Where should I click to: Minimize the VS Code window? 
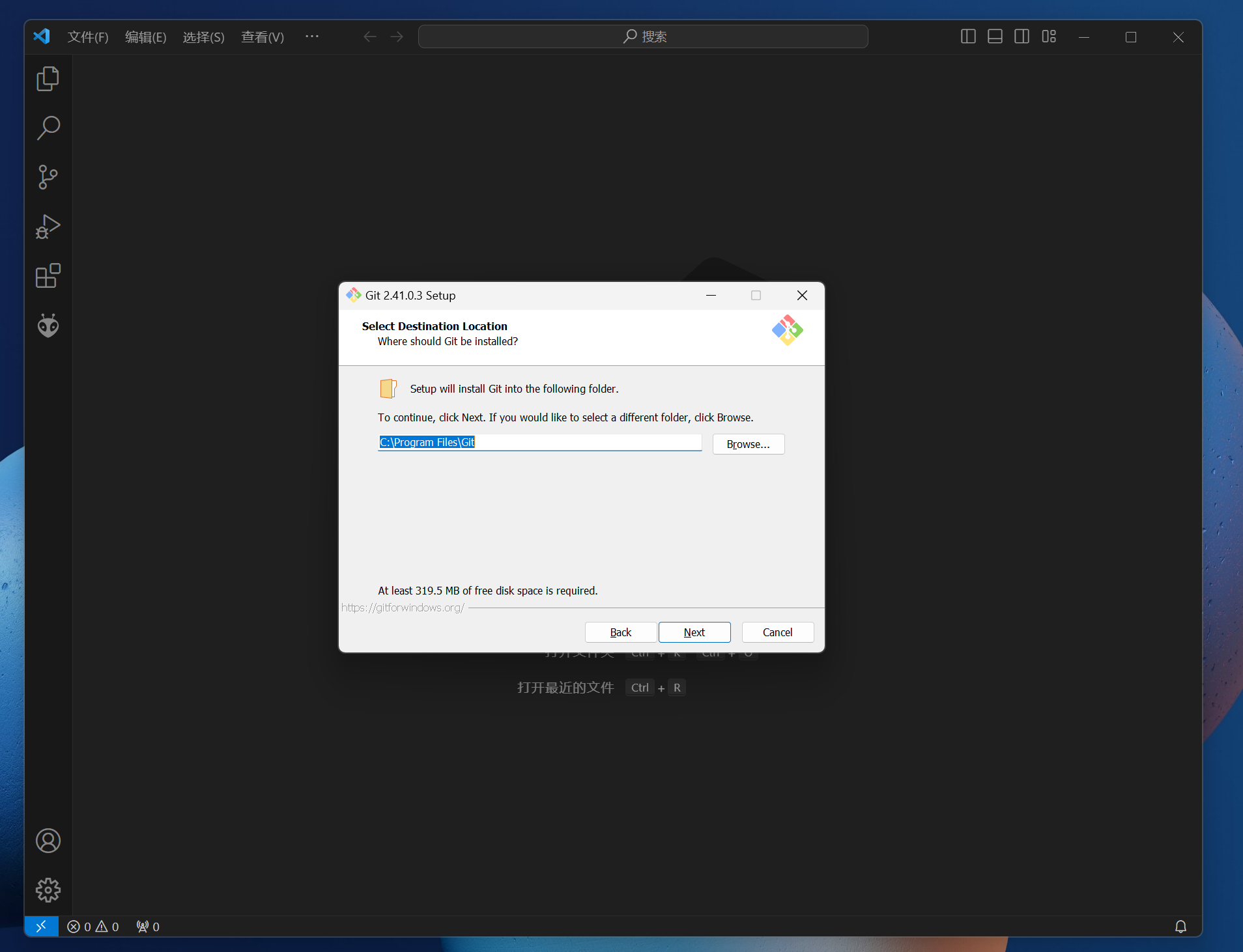[x=1084, y=37]
